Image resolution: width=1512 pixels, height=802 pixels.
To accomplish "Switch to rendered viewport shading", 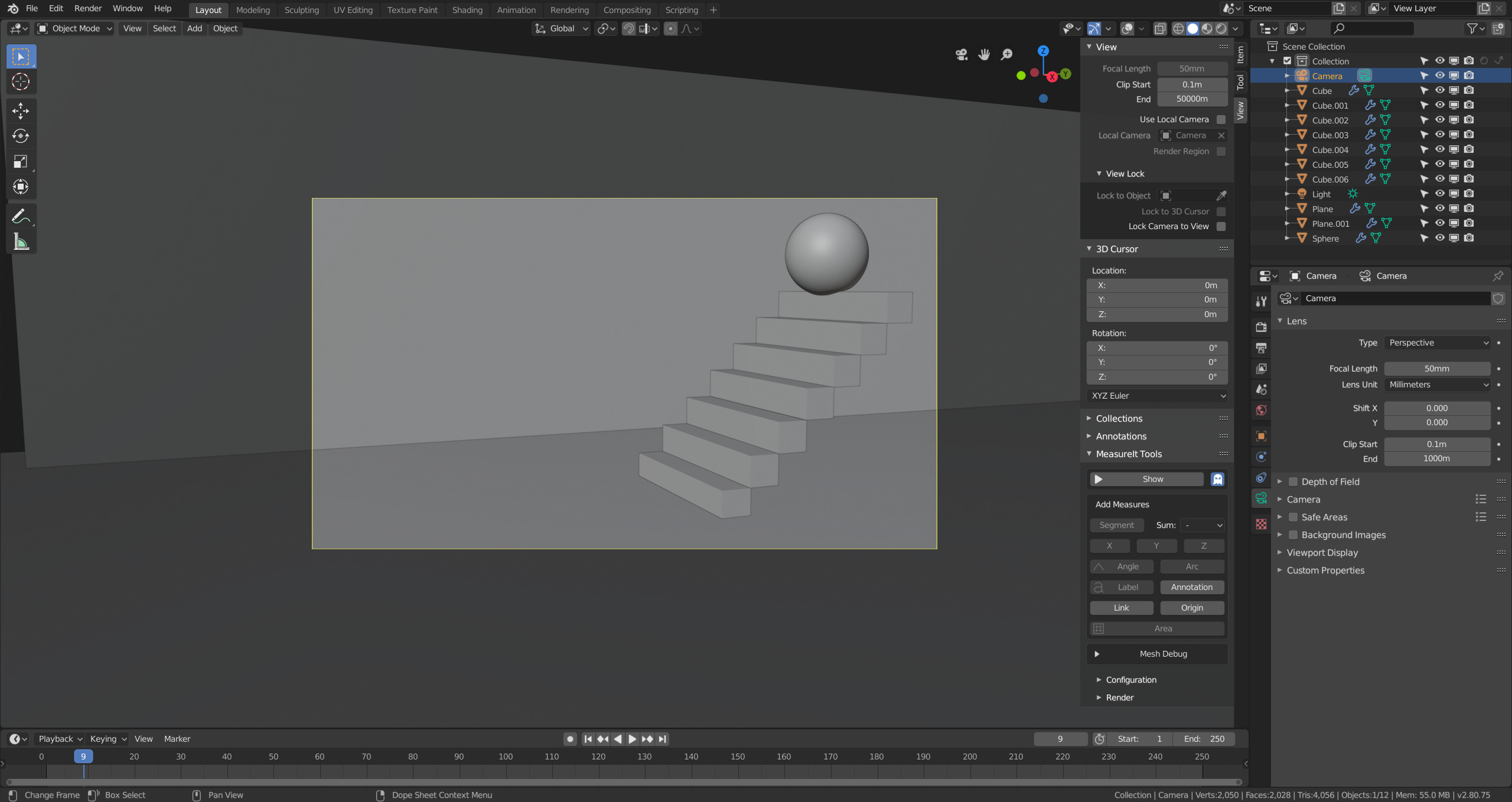I will [1221, 28].
